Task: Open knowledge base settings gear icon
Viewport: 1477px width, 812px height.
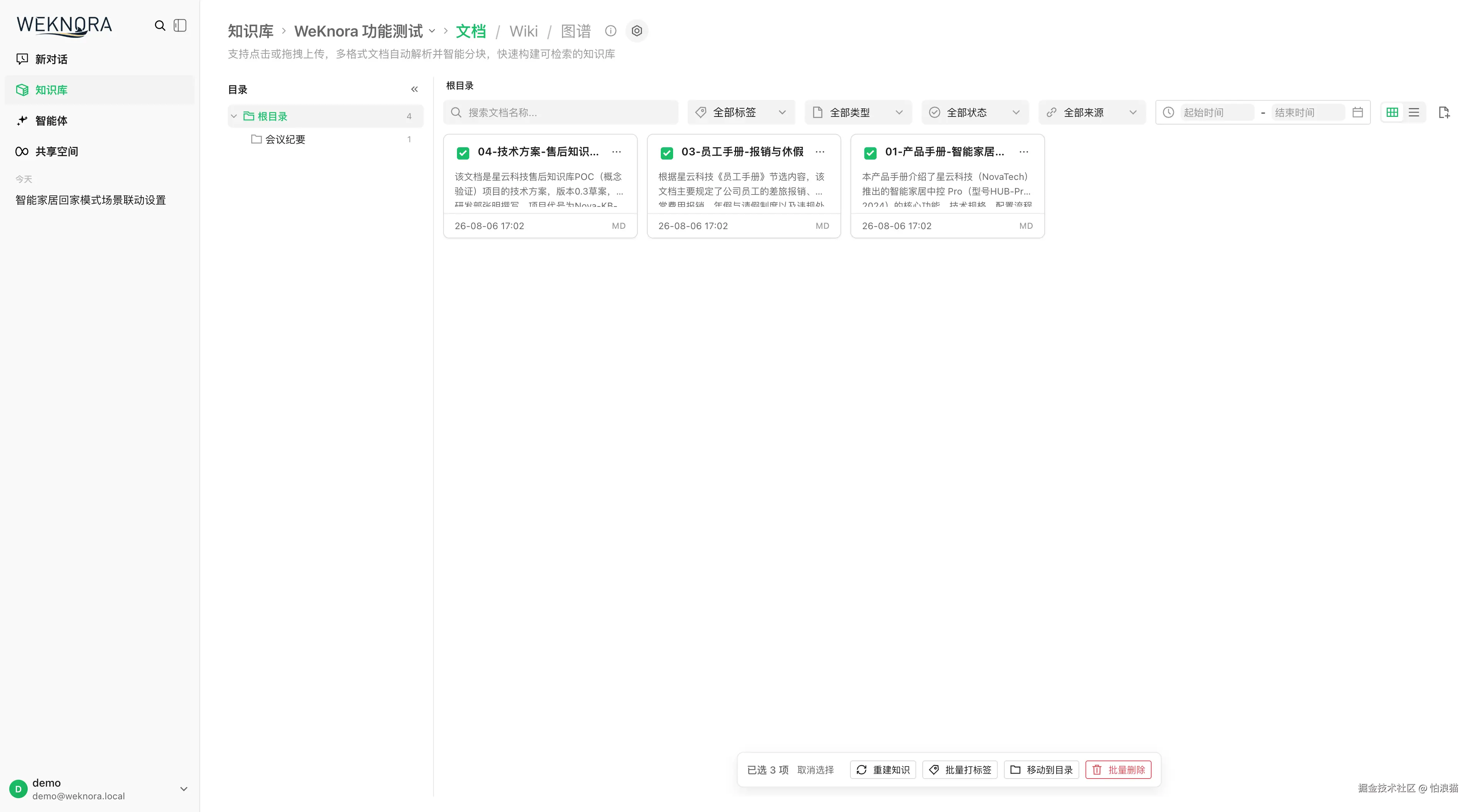Action: [x=637, y=31]
